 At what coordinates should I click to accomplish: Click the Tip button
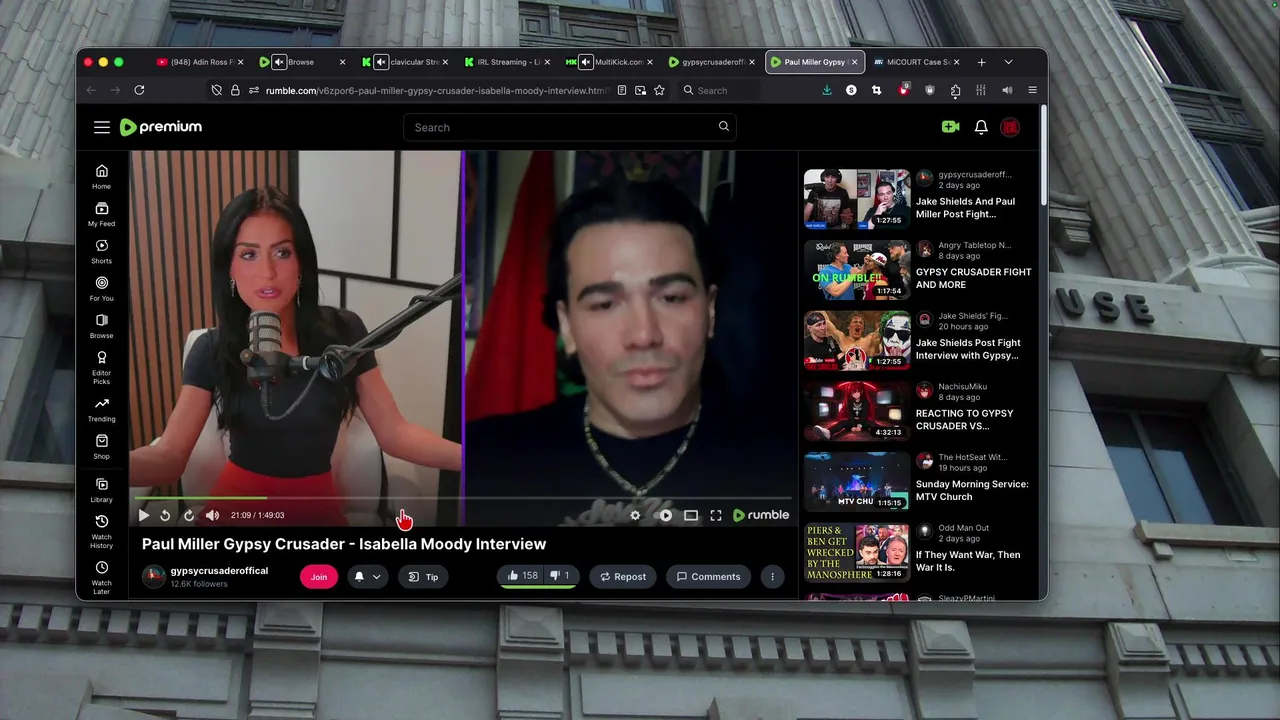pyautogui.click(x=424, y=576)
